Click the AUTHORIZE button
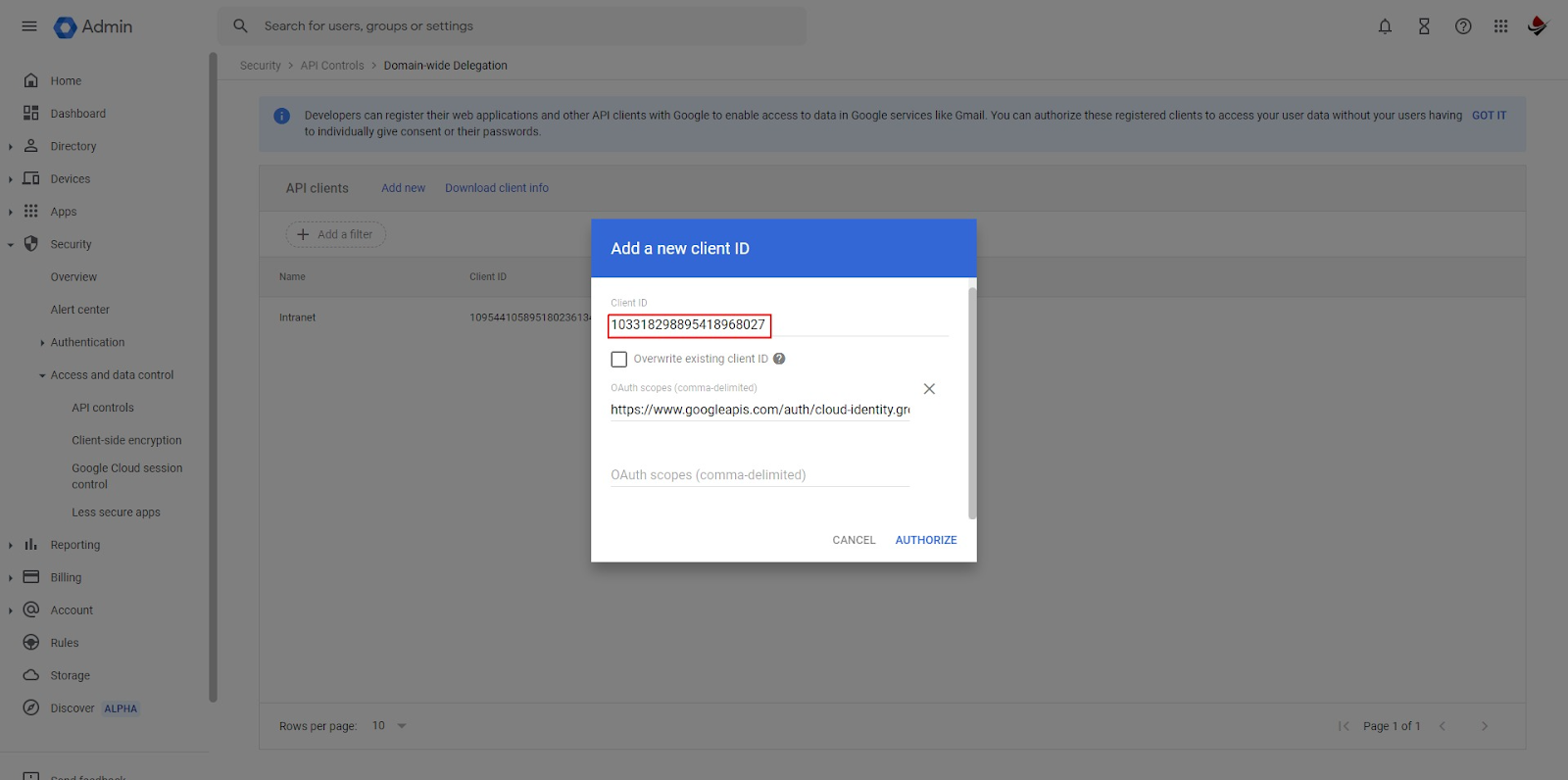1568x780 pixels. (x=926, y=540)
